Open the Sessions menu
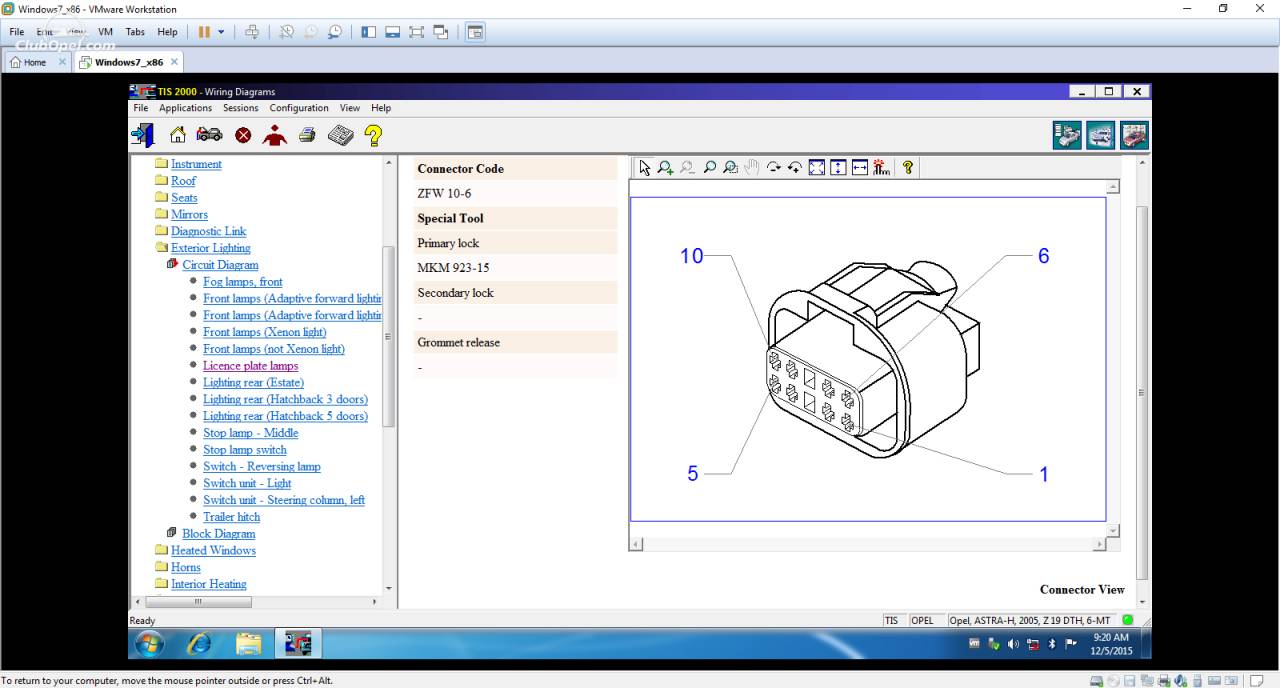 240,108
